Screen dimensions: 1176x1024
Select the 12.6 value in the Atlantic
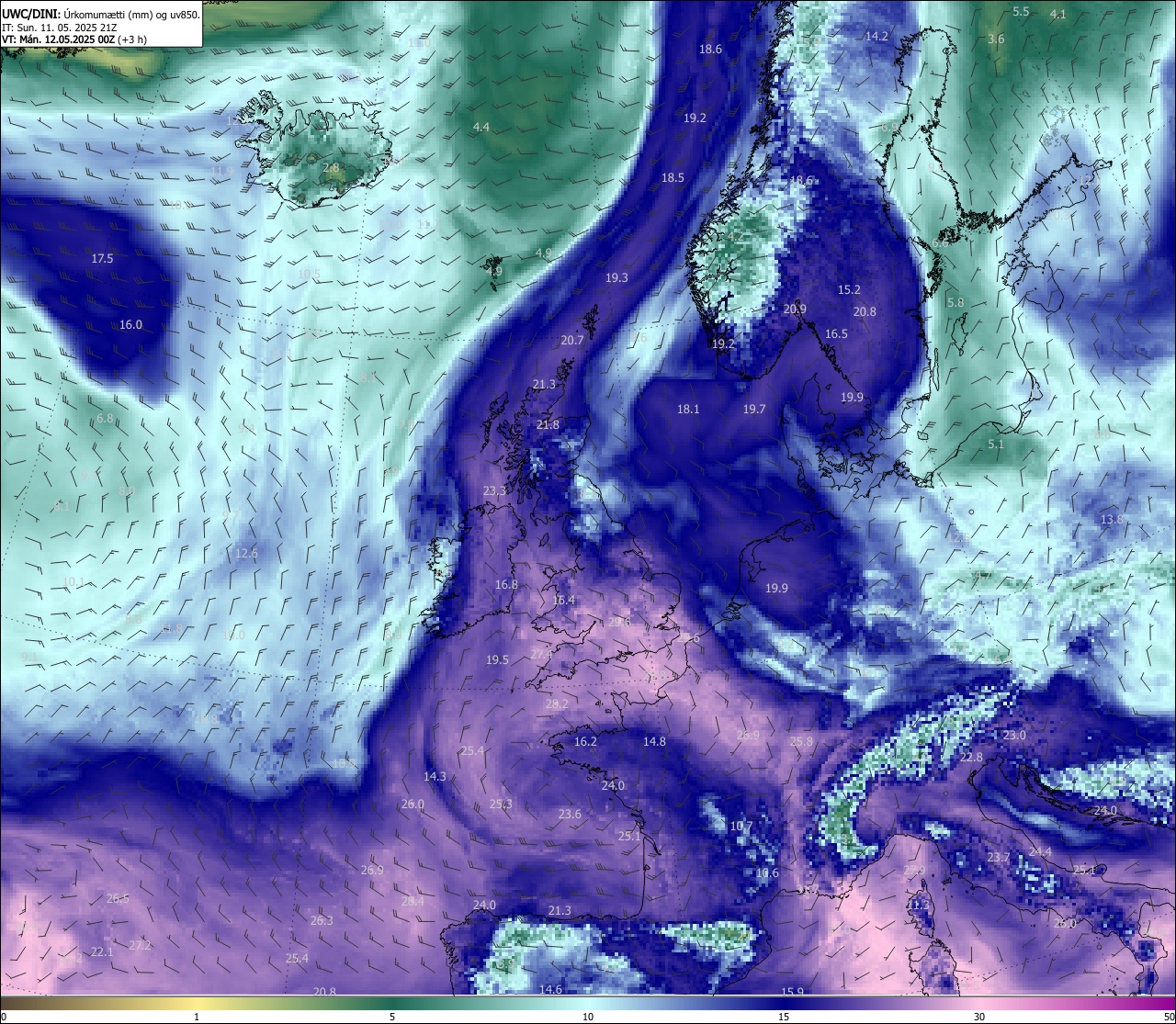246,554
